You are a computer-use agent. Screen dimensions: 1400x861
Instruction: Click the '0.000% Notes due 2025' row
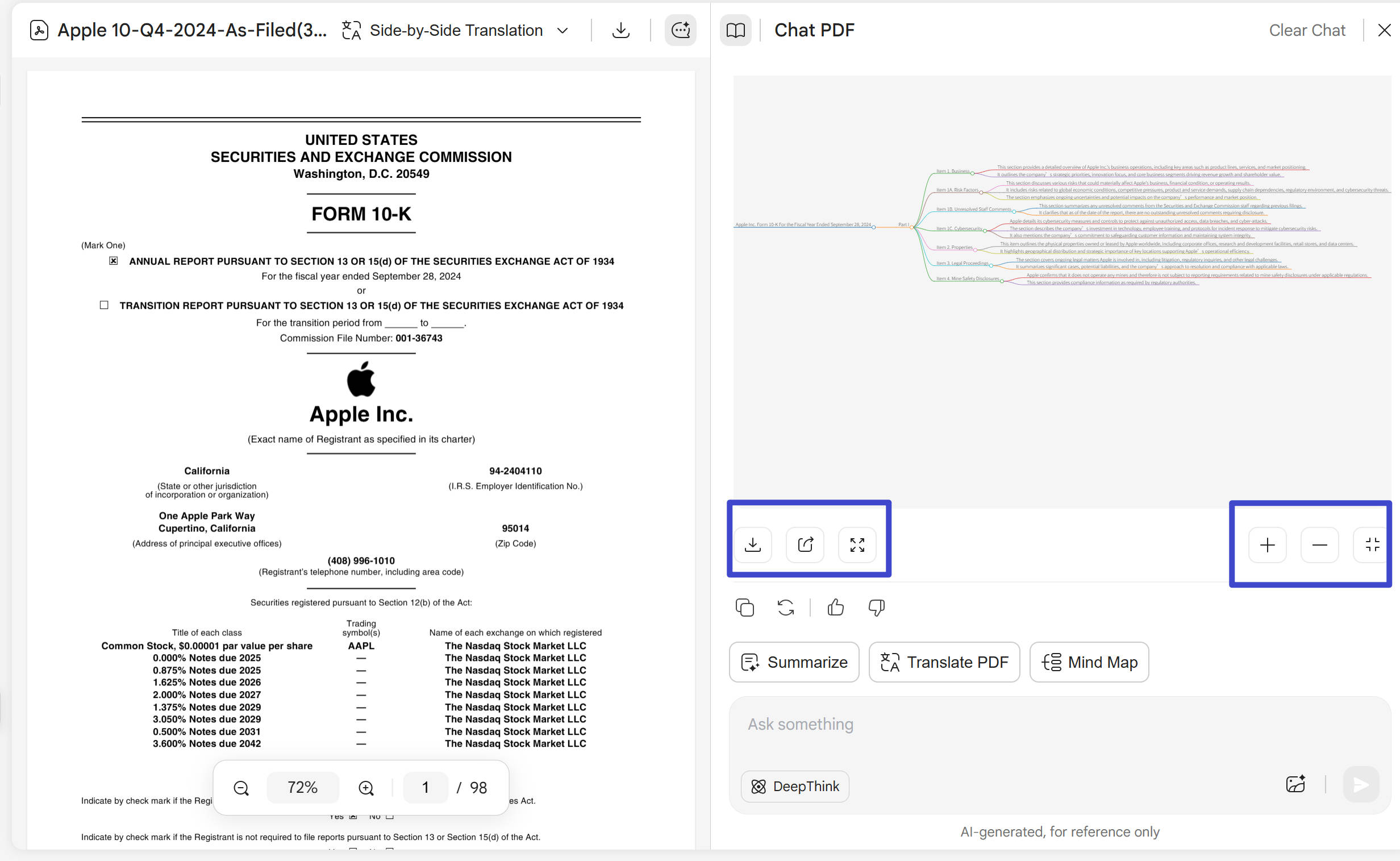pos(207,658)
